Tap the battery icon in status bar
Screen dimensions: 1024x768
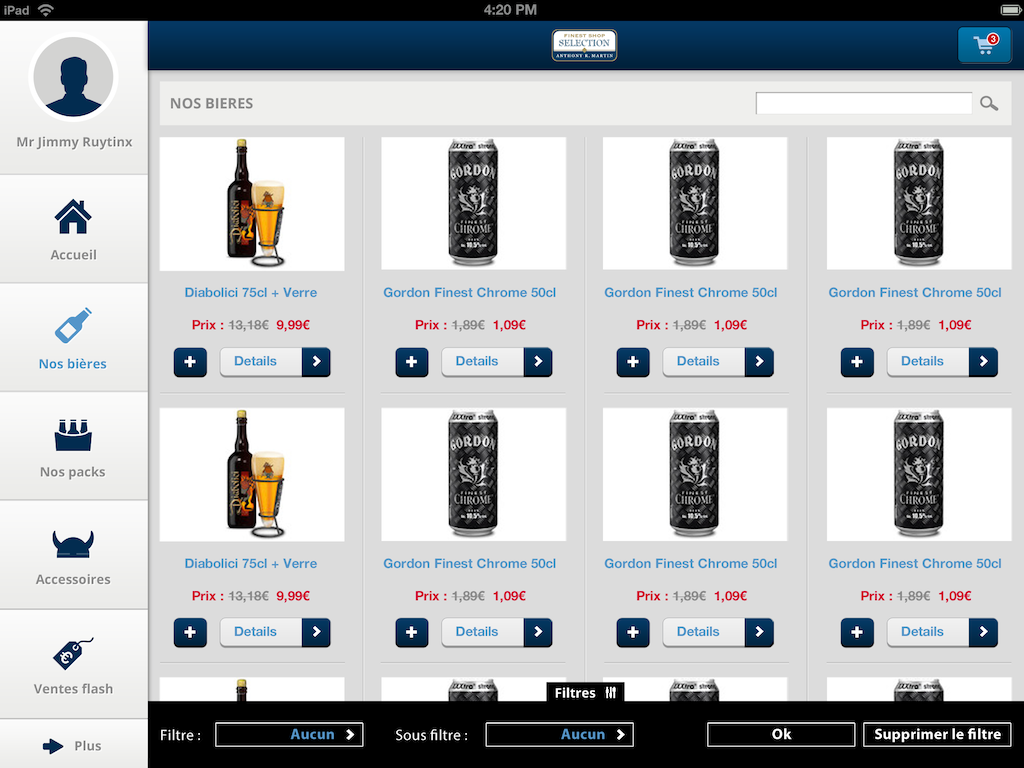[1011, 10]
